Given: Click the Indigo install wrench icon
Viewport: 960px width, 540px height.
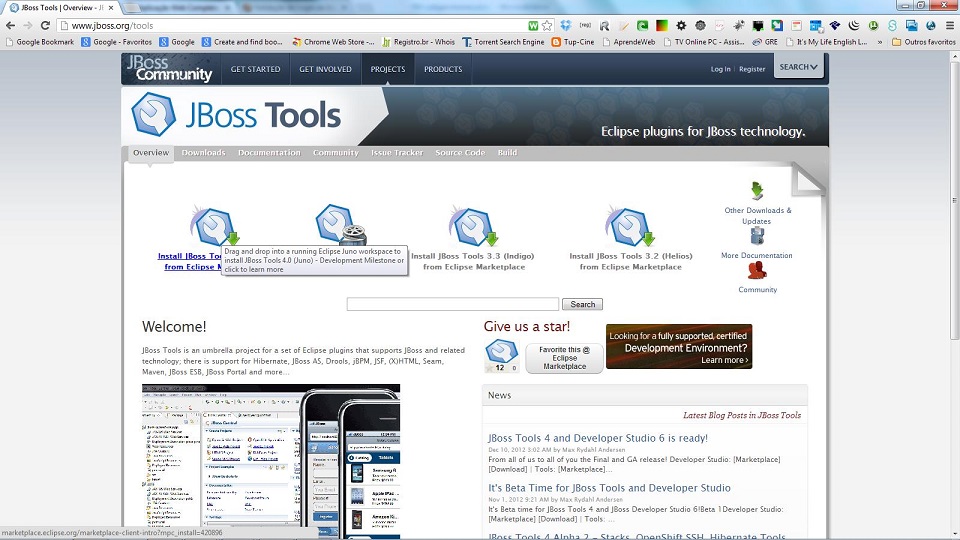Looking at the screenshot, I should click(473, 225).
